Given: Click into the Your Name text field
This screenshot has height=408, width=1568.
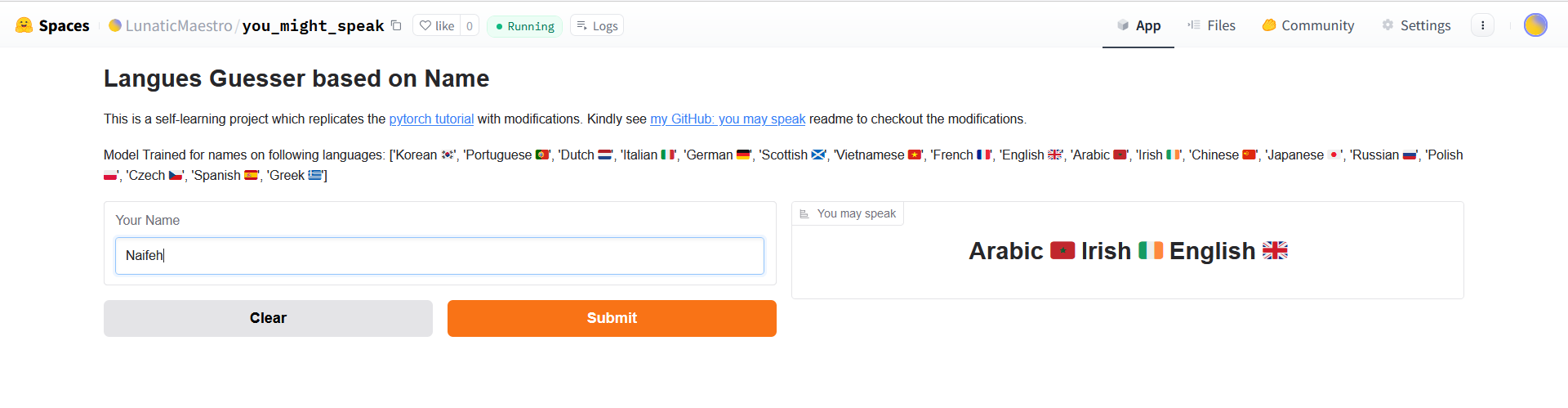Looking at the screenshot, I should [x=439, y=256].
